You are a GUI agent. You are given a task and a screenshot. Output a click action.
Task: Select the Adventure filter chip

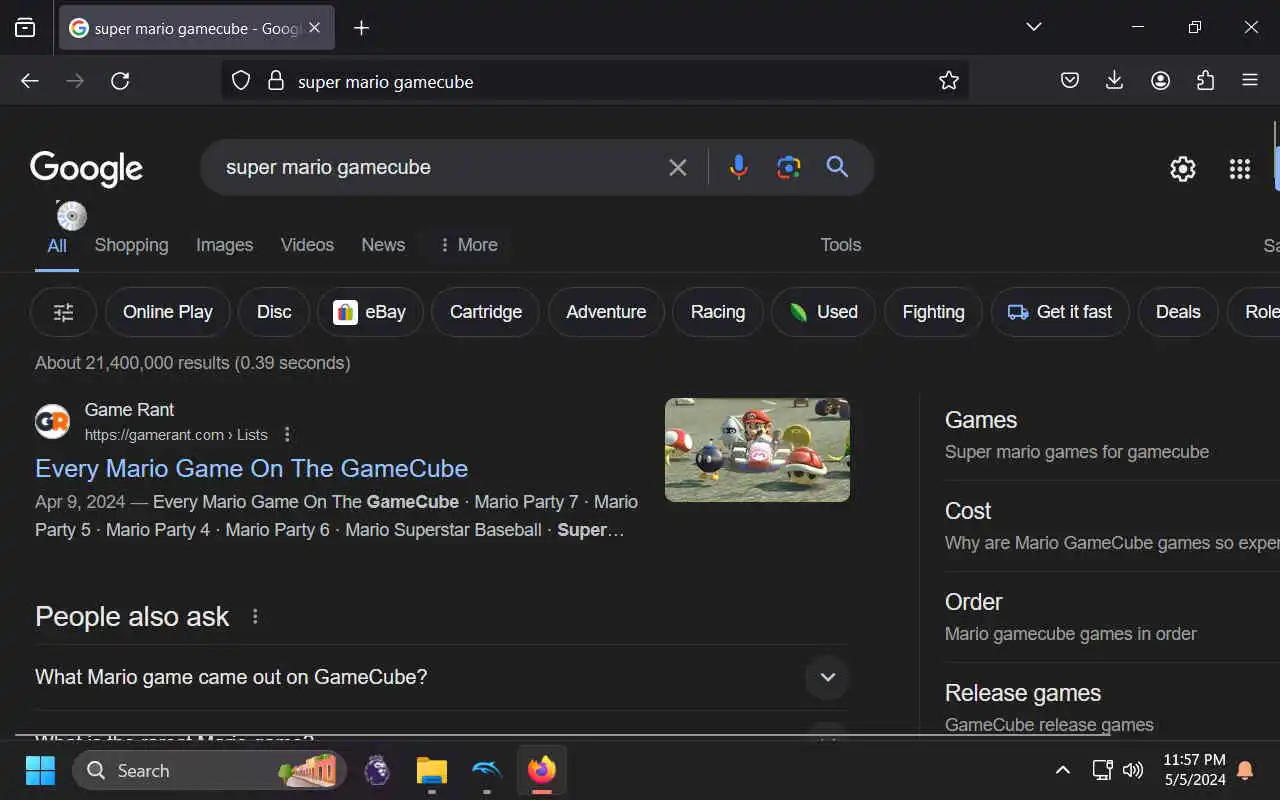pyautogui.click(x=606, y=312)
